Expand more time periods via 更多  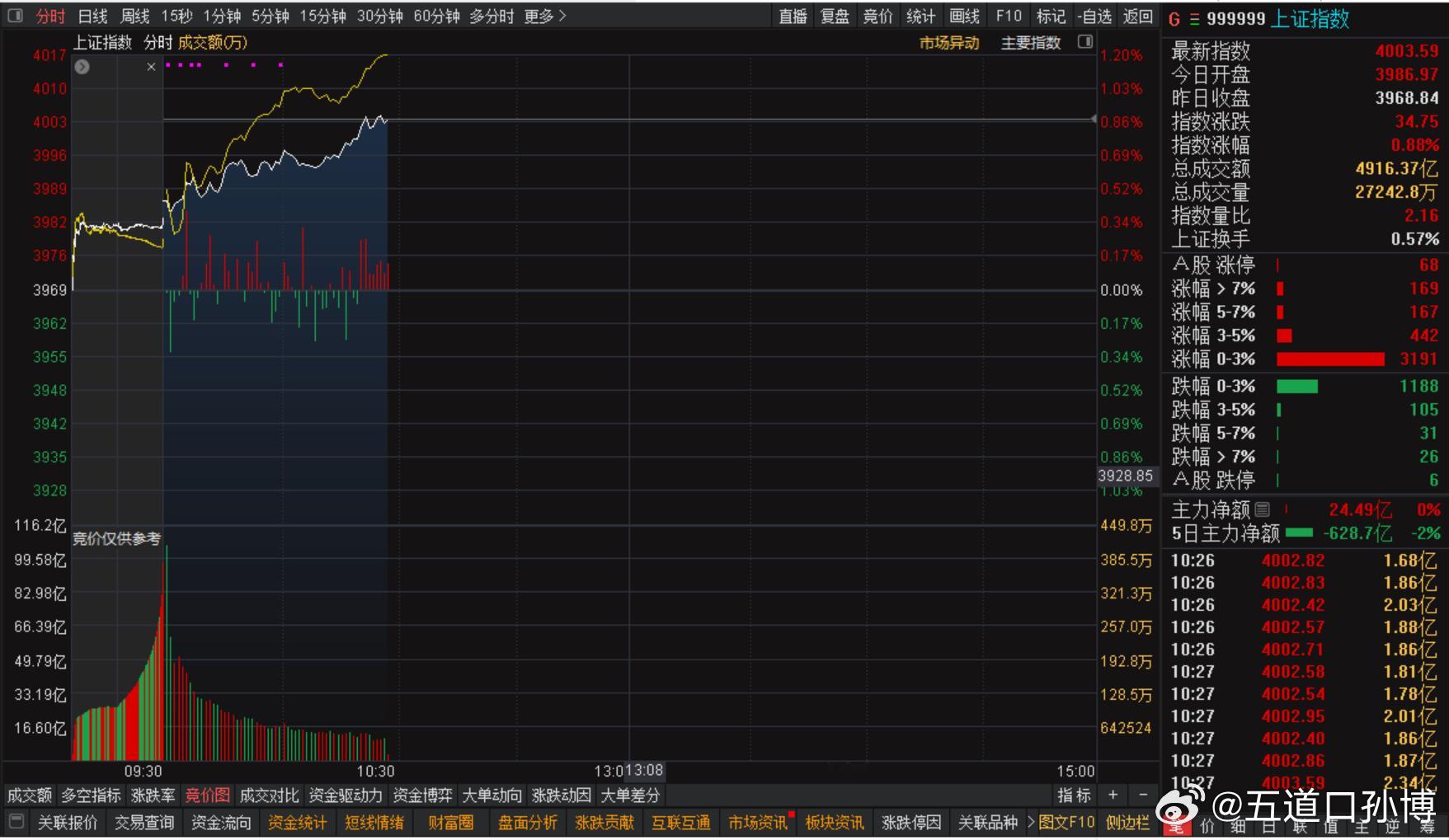click(x=545, y=16)
